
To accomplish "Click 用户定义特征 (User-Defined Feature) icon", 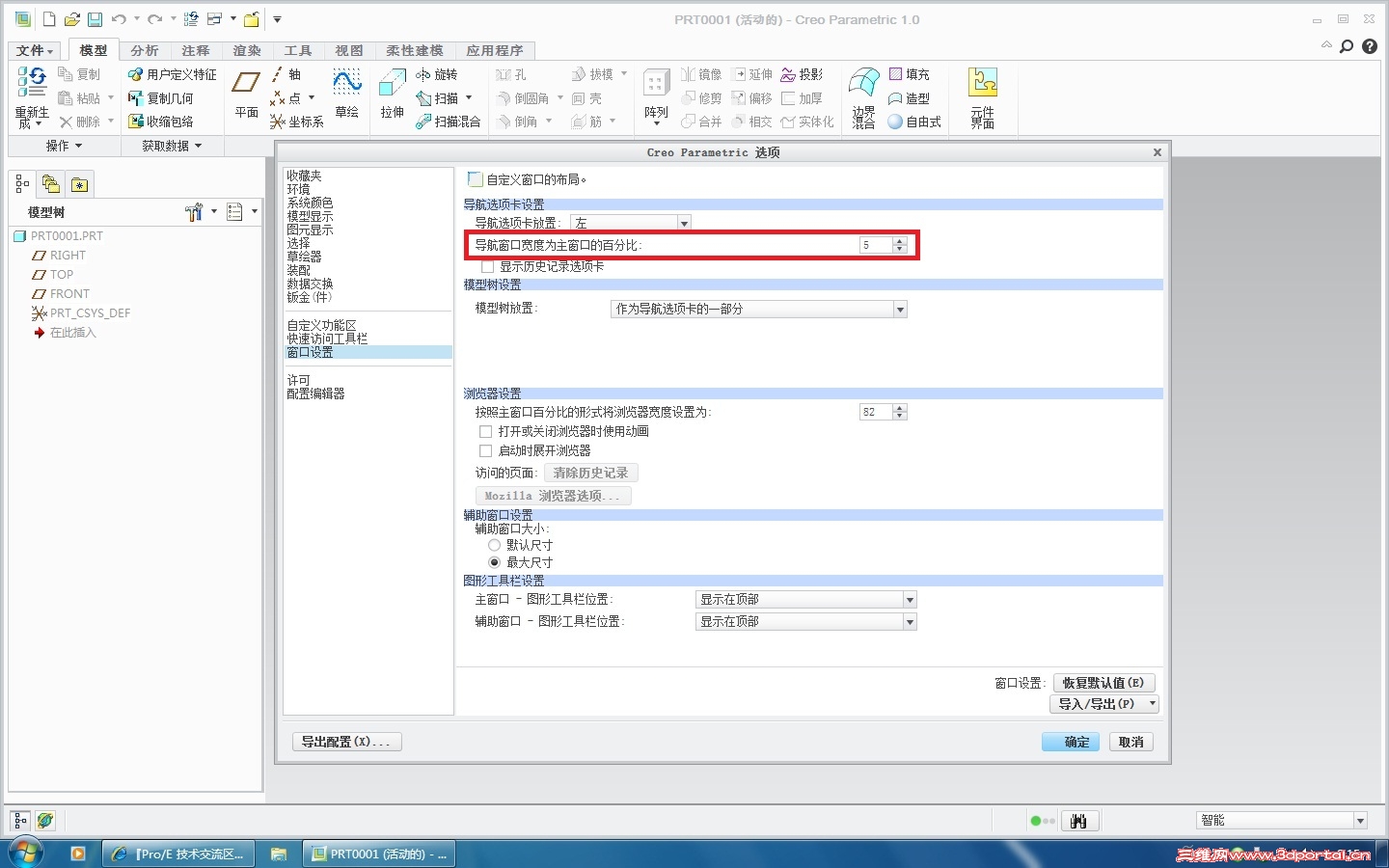I will (x=173, y=74).
